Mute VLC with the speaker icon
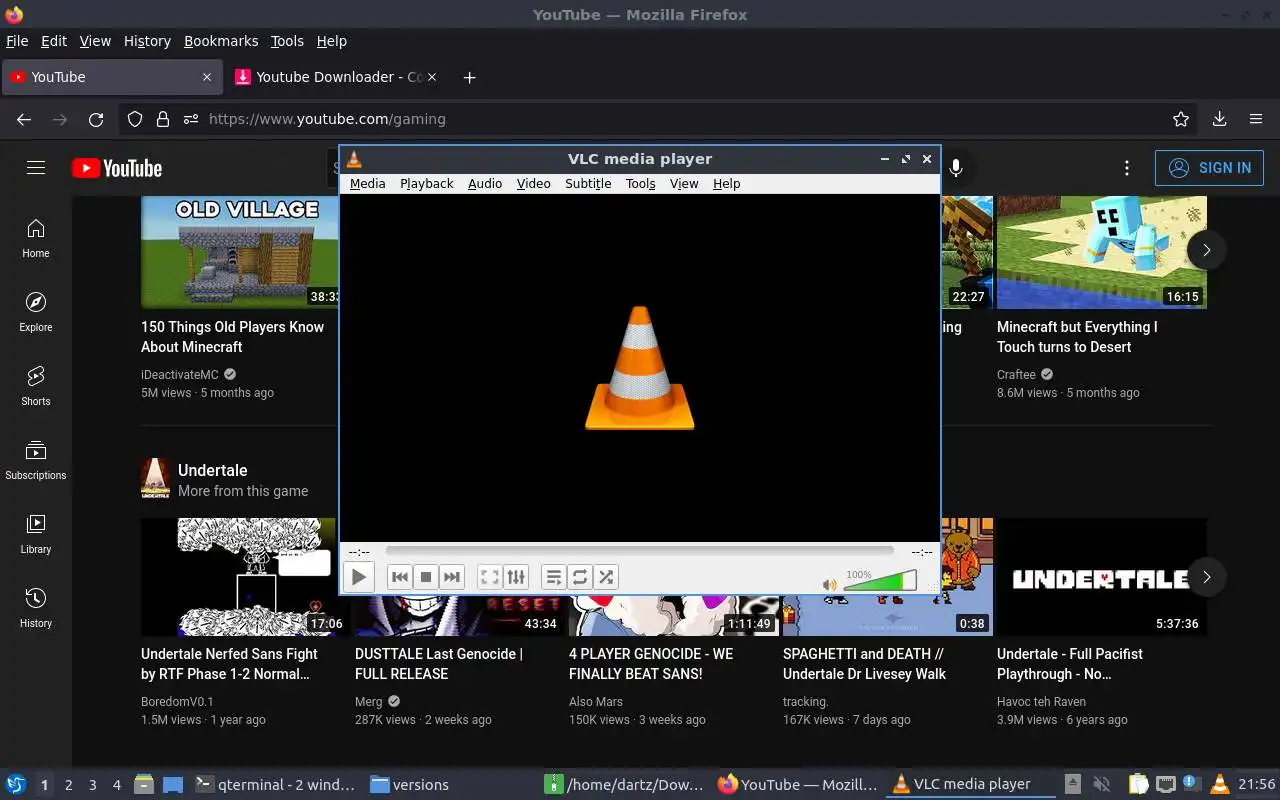The width and height of the screenshot is (1280, 800). (x=829, y=584)
